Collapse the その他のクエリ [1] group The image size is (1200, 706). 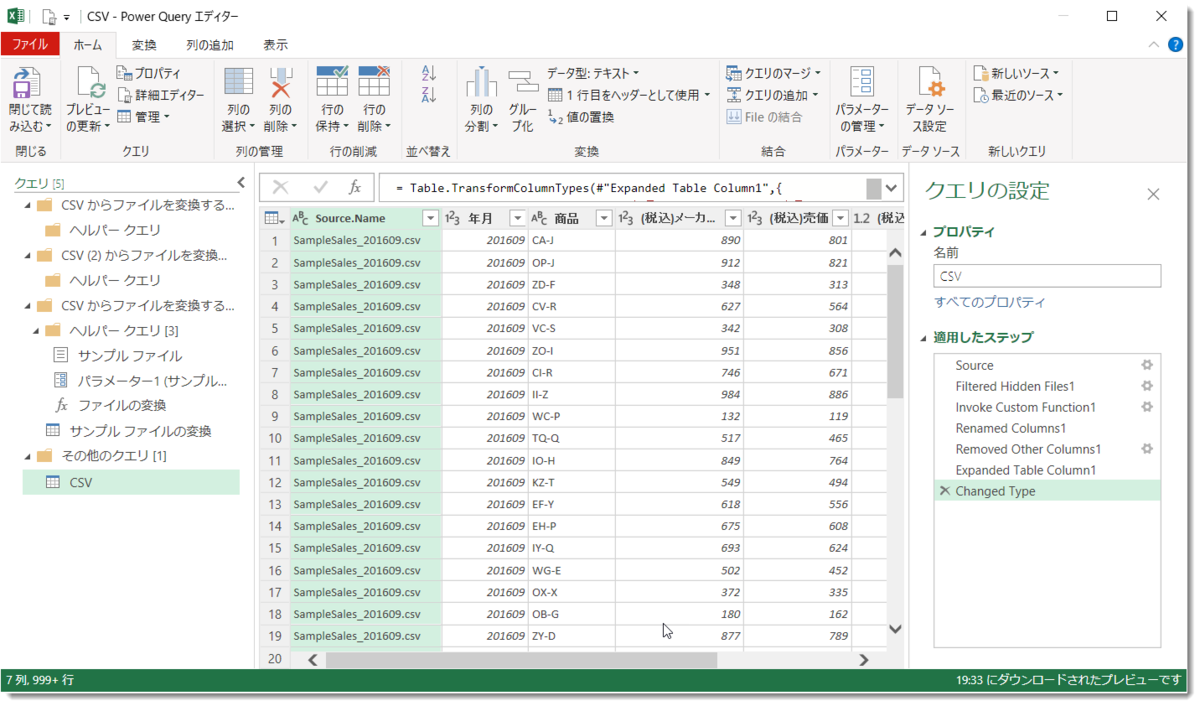27,456
